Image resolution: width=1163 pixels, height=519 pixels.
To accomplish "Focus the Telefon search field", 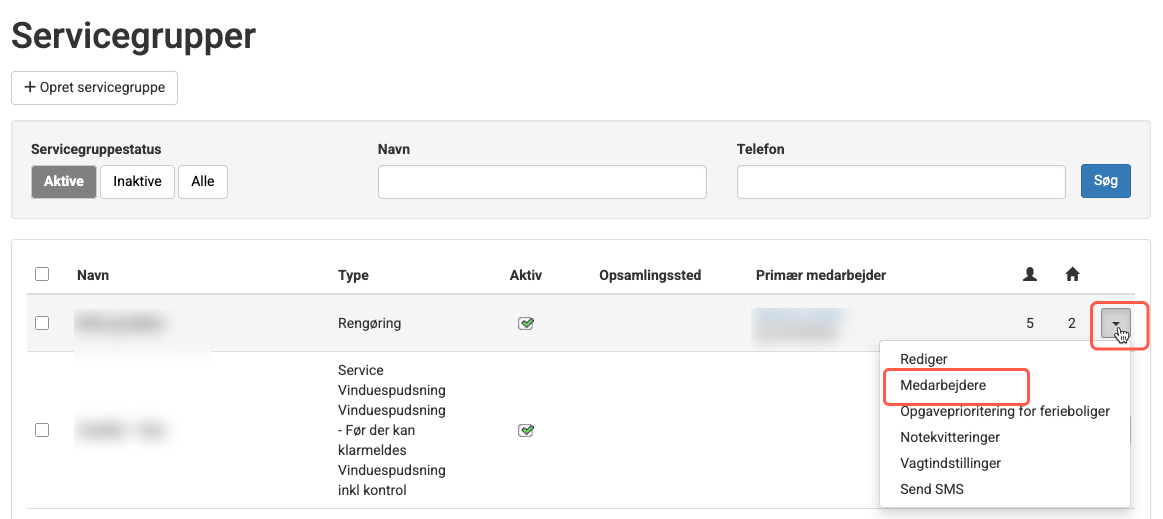I will point(901,182).
